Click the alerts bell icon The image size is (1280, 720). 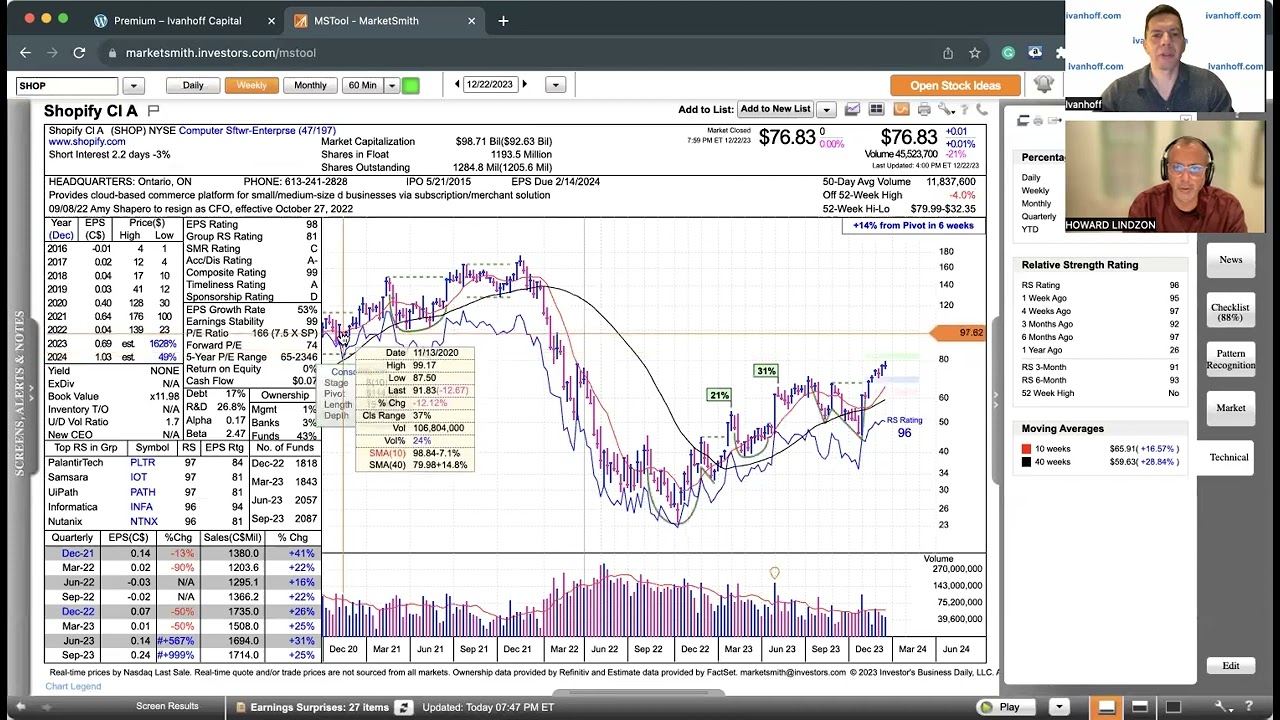[x=1043, y=85]
